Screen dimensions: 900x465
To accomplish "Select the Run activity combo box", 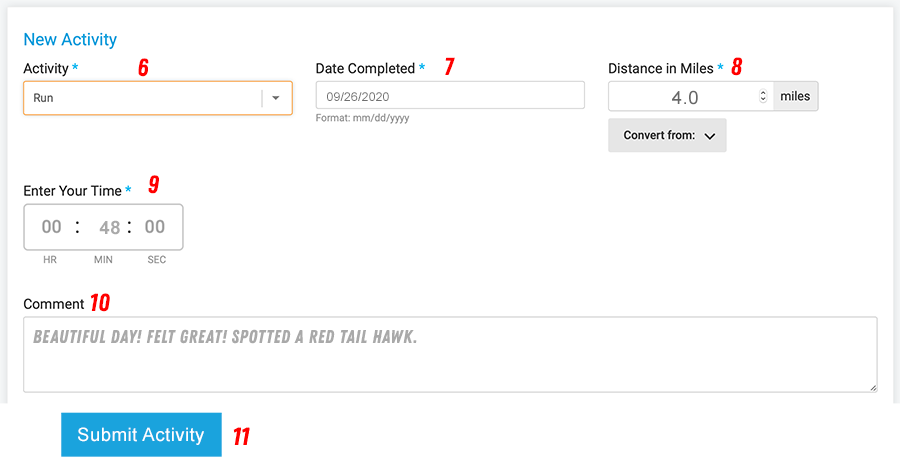I will tap(158, 98).
